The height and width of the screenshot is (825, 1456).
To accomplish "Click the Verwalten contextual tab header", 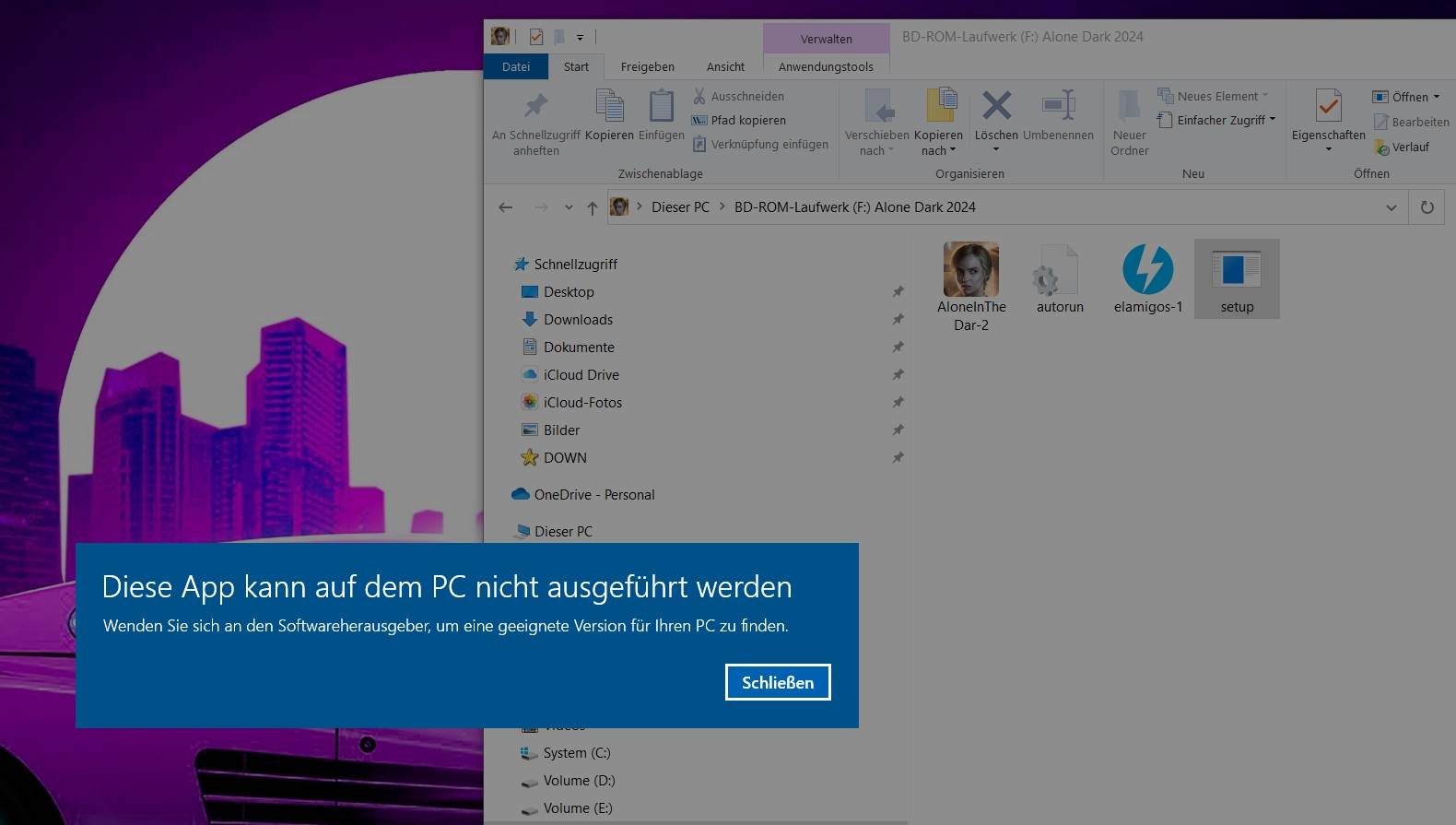I will coord(826,39).
